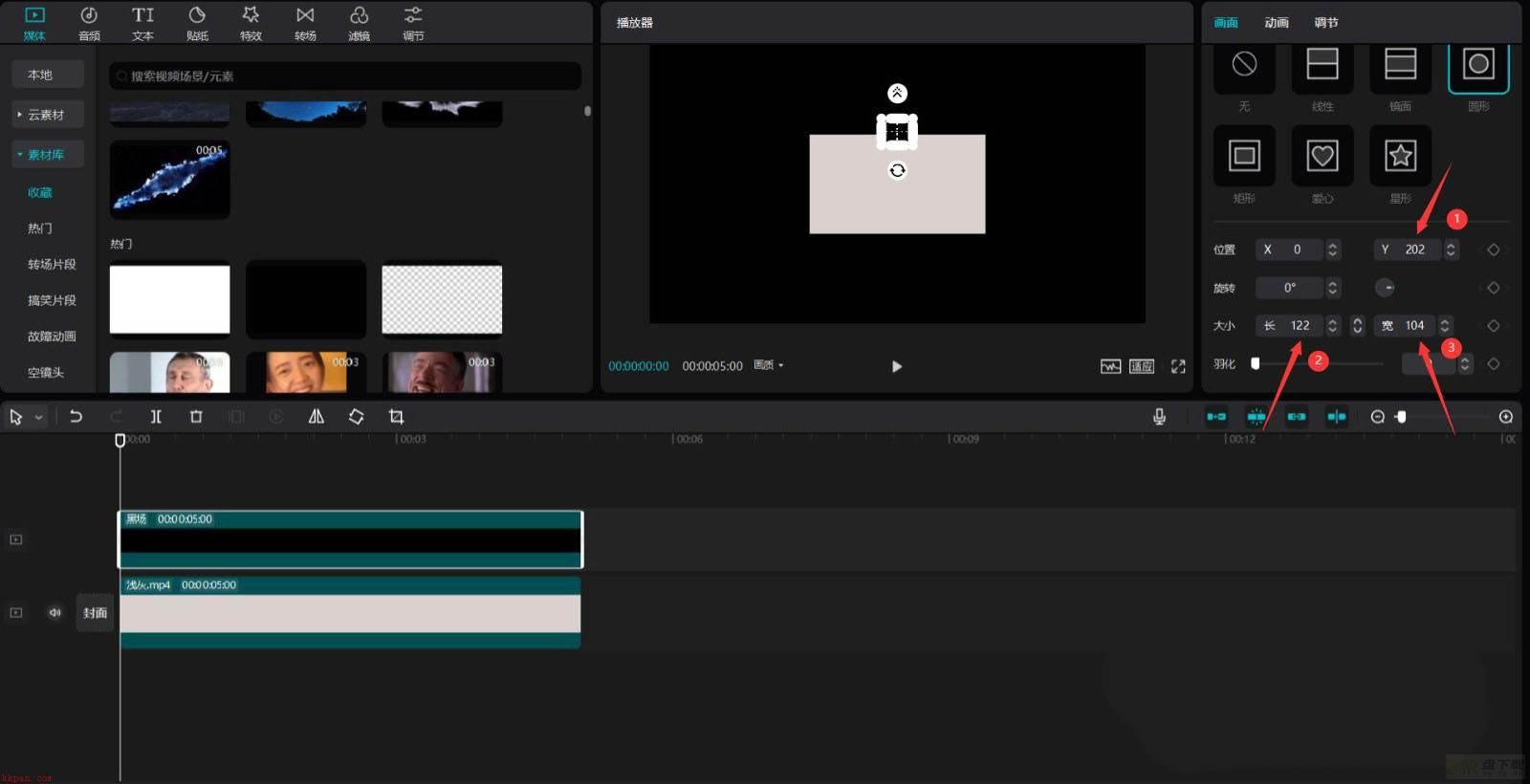Delete selected clip with trash icon
Screen dimensions: 1530x784
pyautogui.click(x=196, y=417)
